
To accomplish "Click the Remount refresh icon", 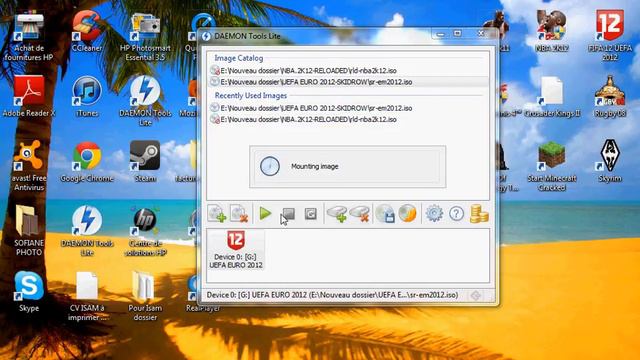I will pyautogui.click(x=311, y=213).
